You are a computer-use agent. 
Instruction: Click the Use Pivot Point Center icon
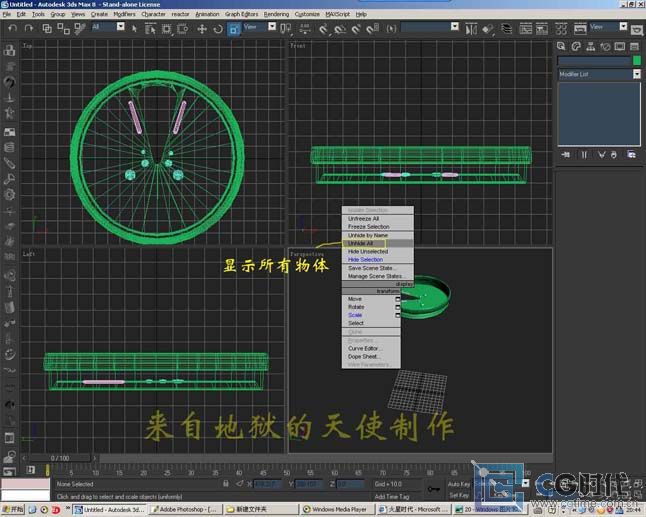click(x=285, y=28)
